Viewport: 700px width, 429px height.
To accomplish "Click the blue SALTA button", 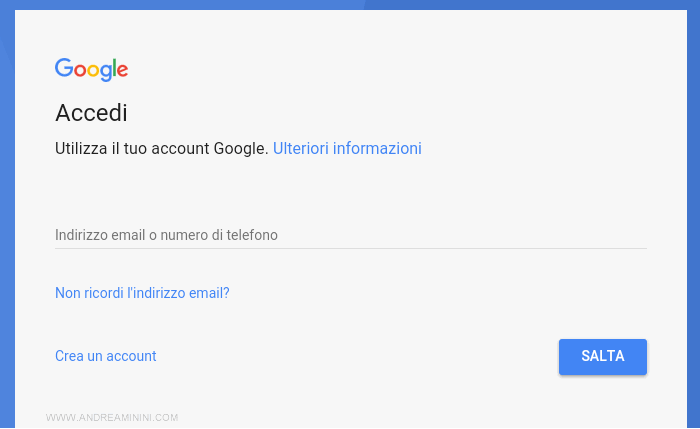I will click(x=603, y=357).
